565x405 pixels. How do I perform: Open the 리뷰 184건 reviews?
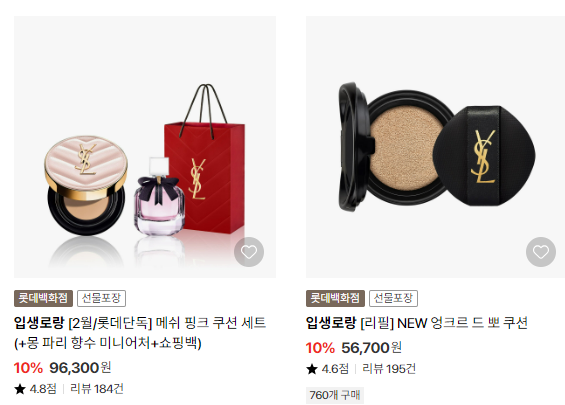97,389
